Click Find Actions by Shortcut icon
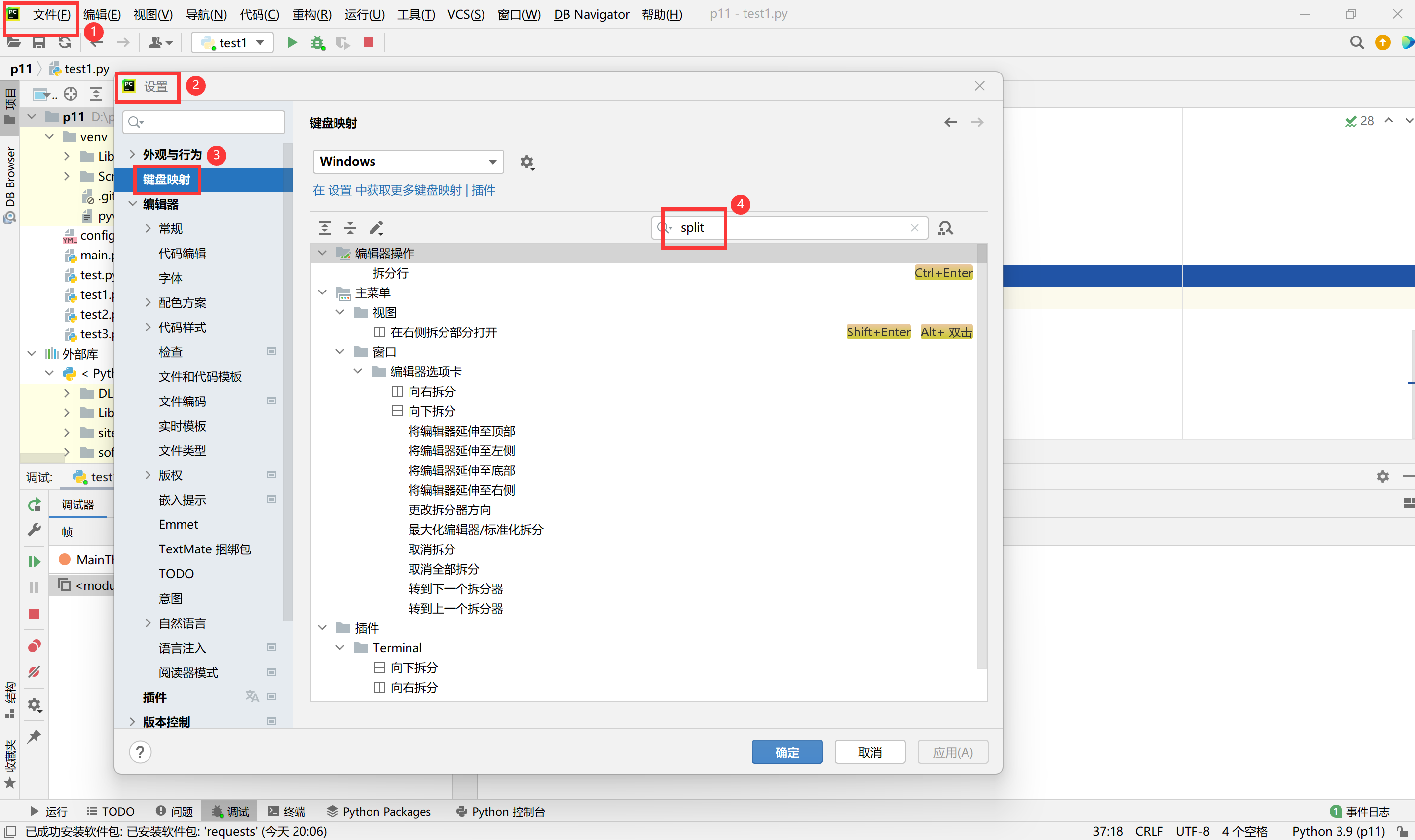Screen dimensions: 1415x840 945,228
